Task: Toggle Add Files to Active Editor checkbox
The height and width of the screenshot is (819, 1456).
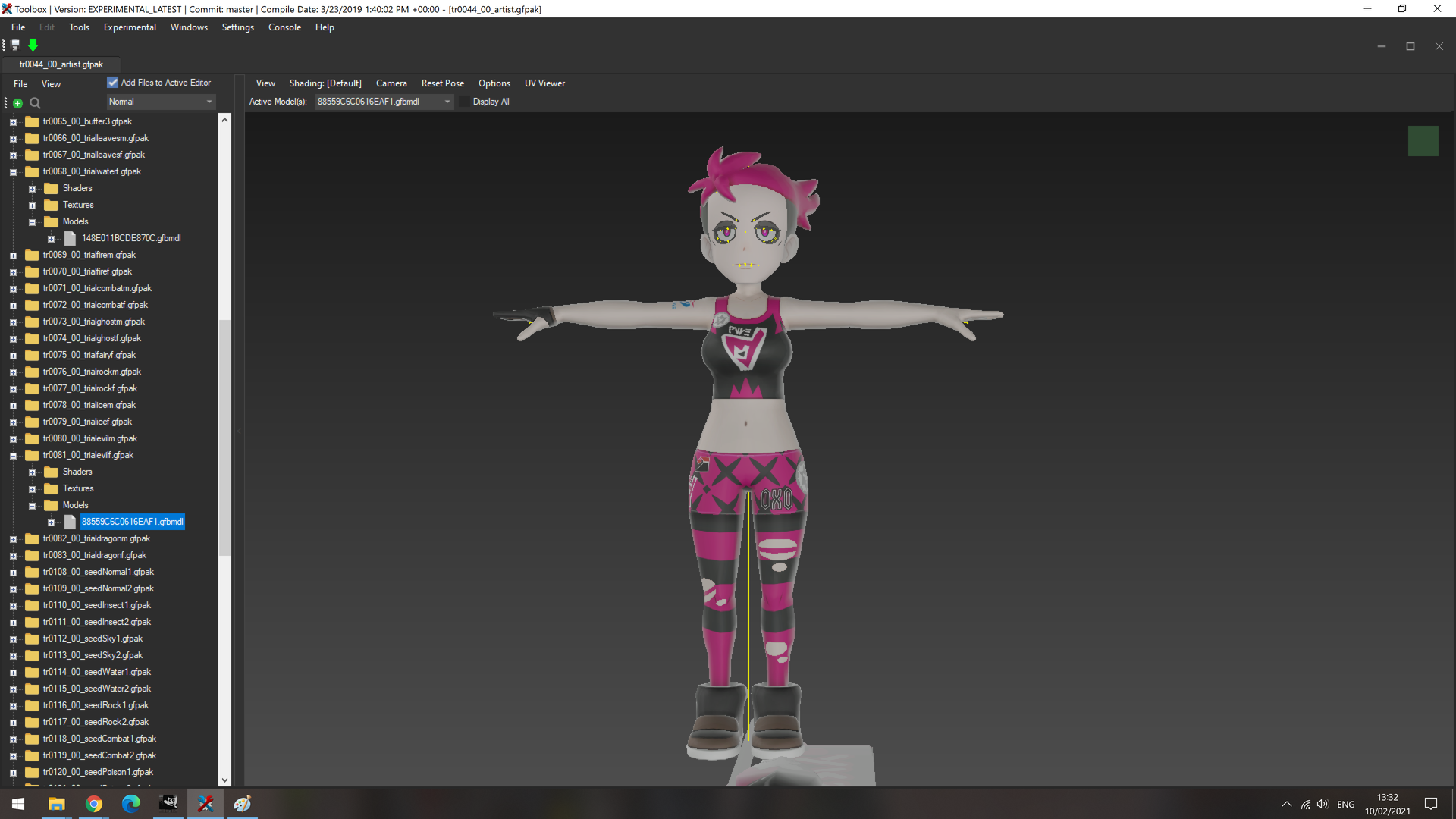Action: [113, 83]
